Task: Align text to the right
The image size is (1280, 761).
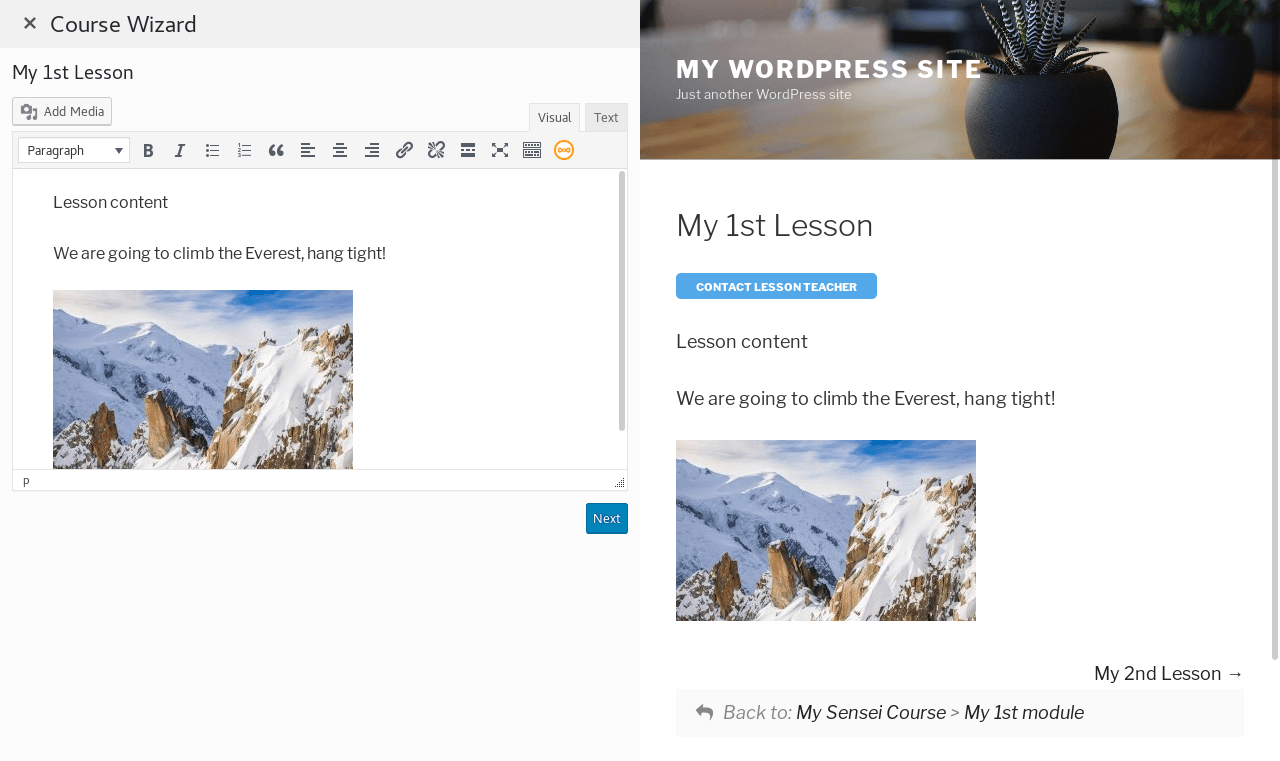Action: coord(372,151)
